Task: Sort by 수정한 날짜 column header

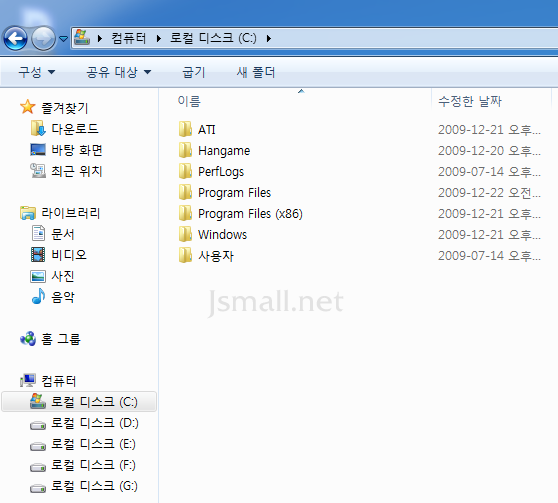Action: click(470, 101)
